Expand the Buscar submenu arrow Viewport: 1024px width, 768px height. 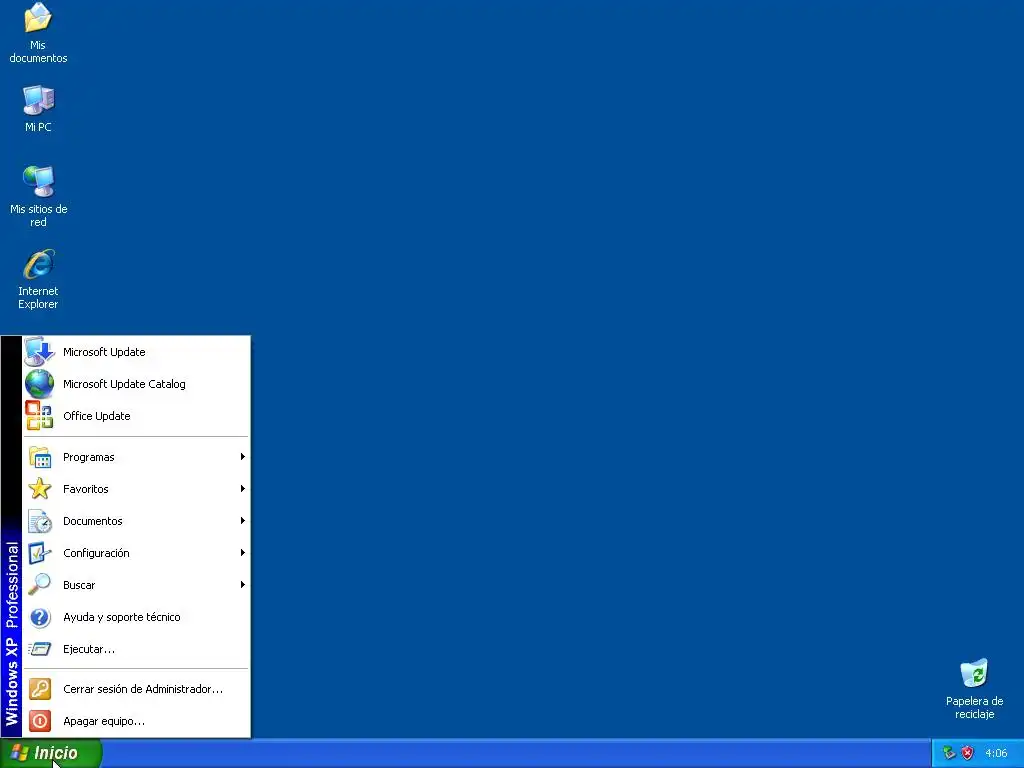pyautogui.click(x=242, y=584)
